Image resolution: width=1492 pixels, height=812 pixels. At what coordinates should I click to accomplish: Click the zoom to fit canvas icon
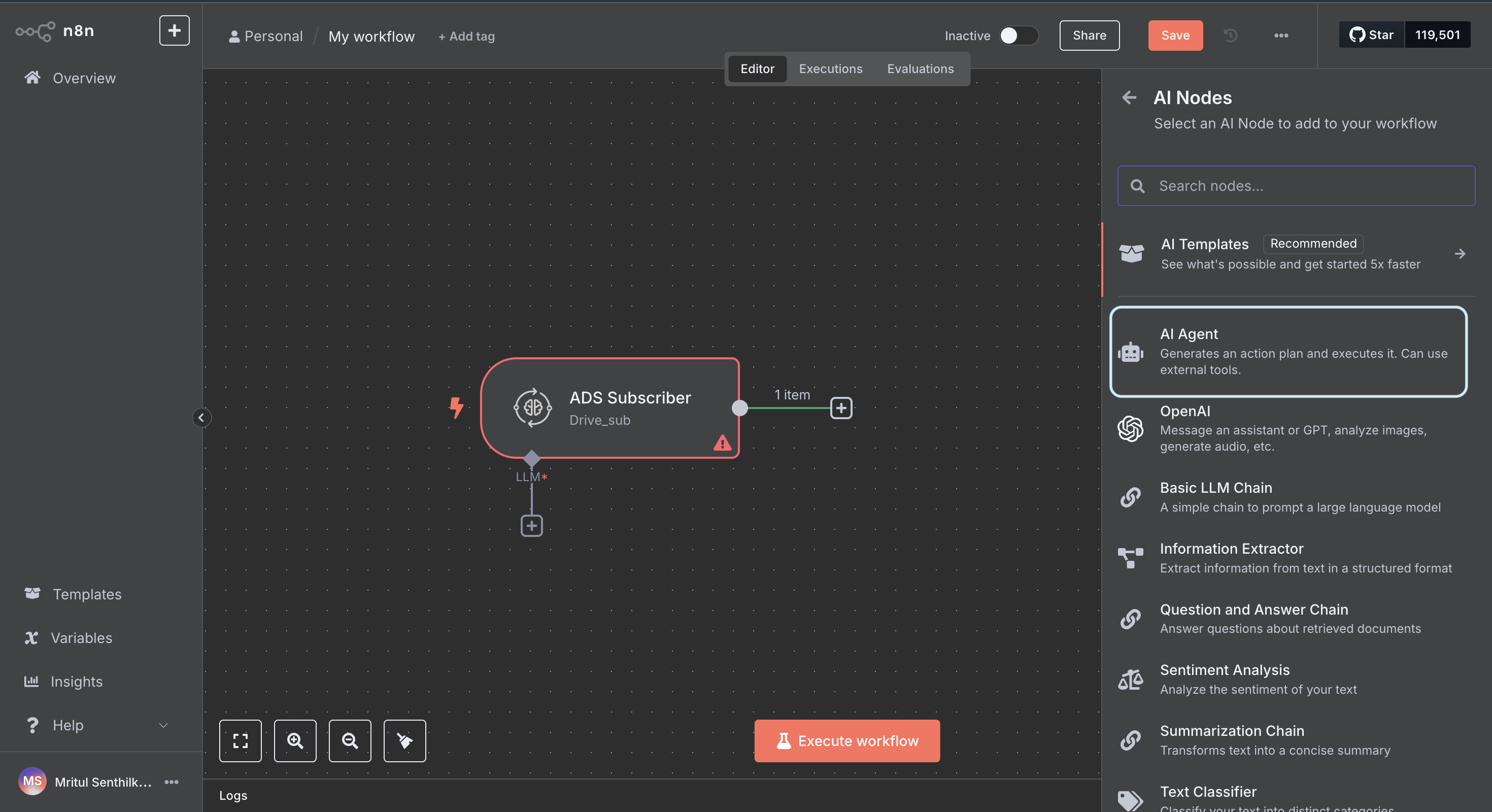(x=240, y=740)
